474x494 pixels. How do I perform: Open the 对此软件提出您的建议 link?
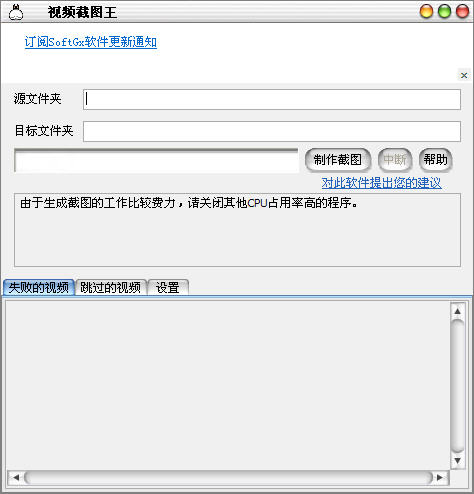381,183
